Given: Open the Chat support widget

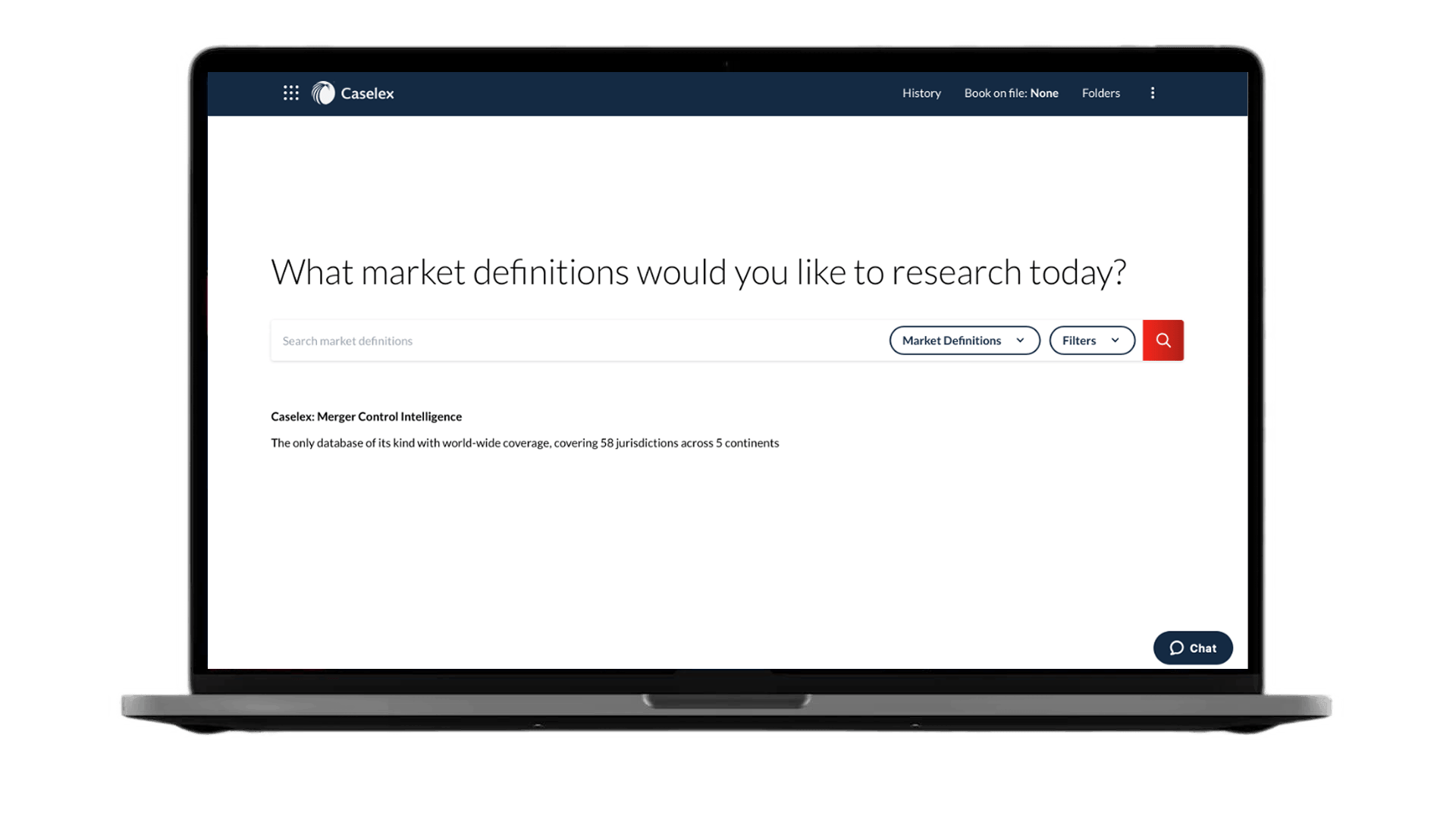Looking at the screenshot, I should click(1192, 648).
